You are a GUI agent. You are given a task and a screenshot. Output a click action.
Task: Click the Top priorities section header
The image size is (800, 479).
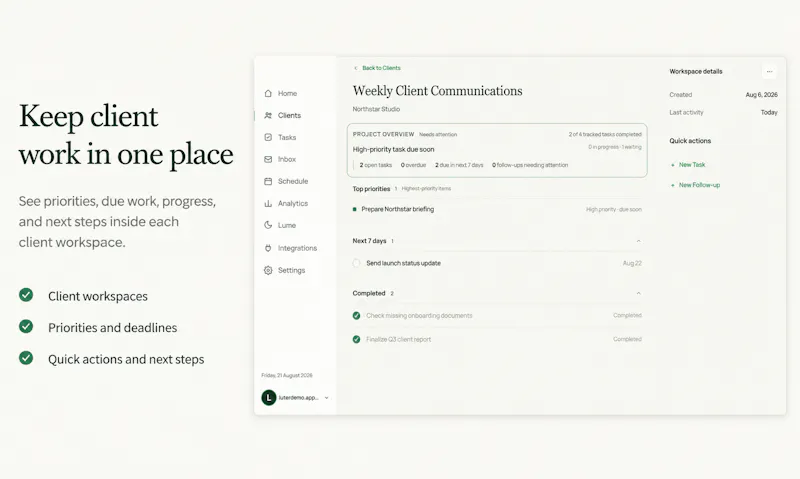click(371, 189)
